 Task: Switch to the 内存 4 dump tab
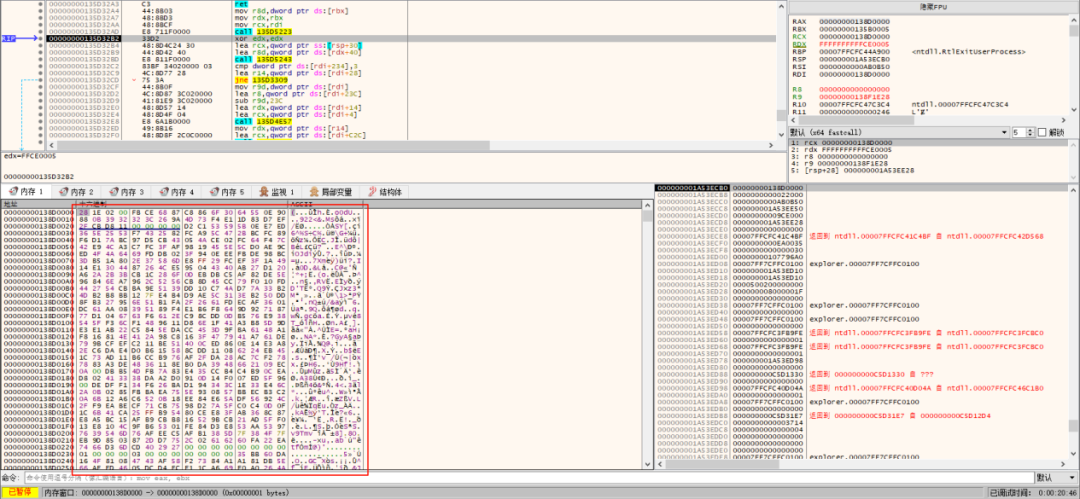tap(177, 192)
